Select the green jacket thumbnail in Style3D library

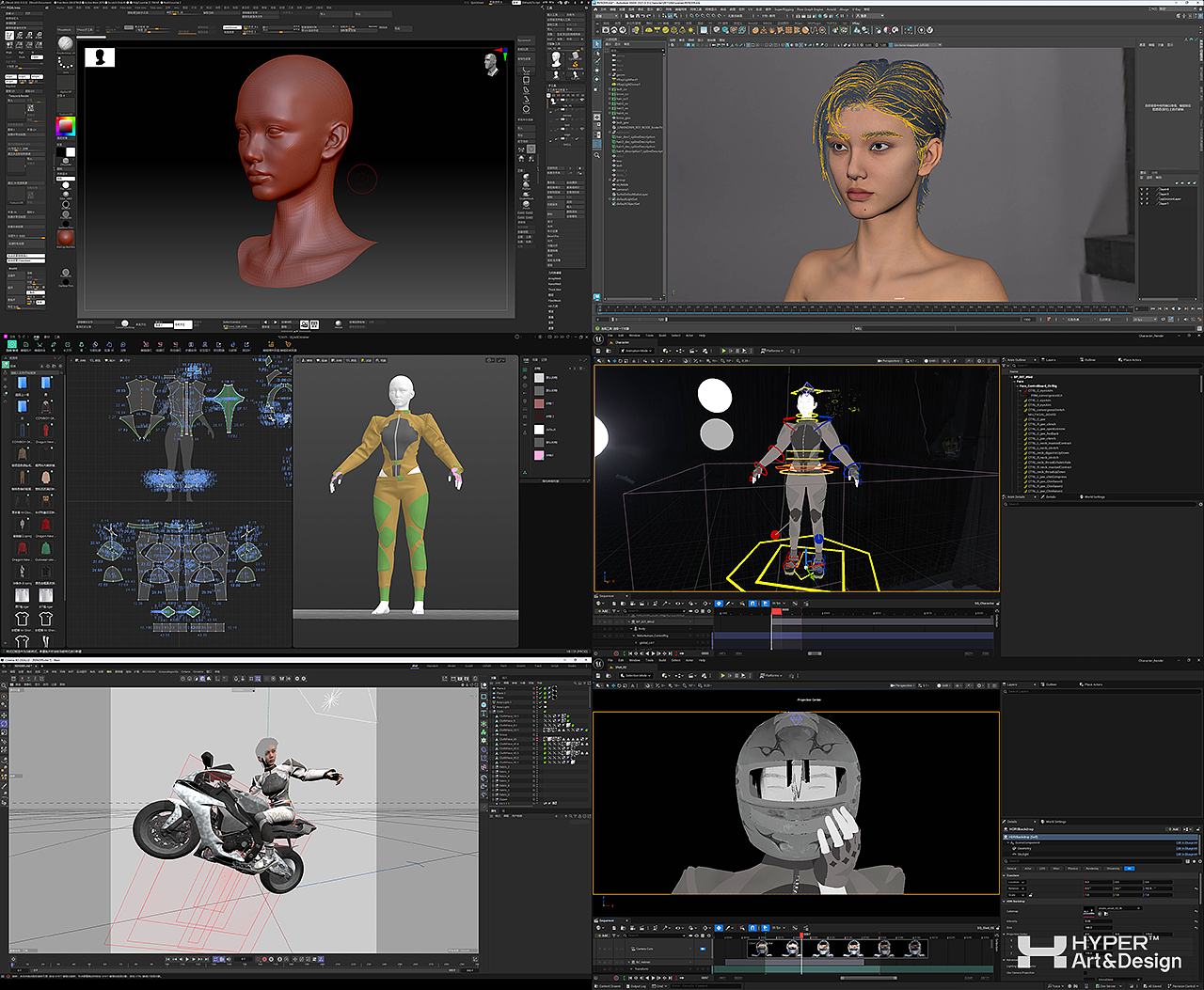[45, 547]
